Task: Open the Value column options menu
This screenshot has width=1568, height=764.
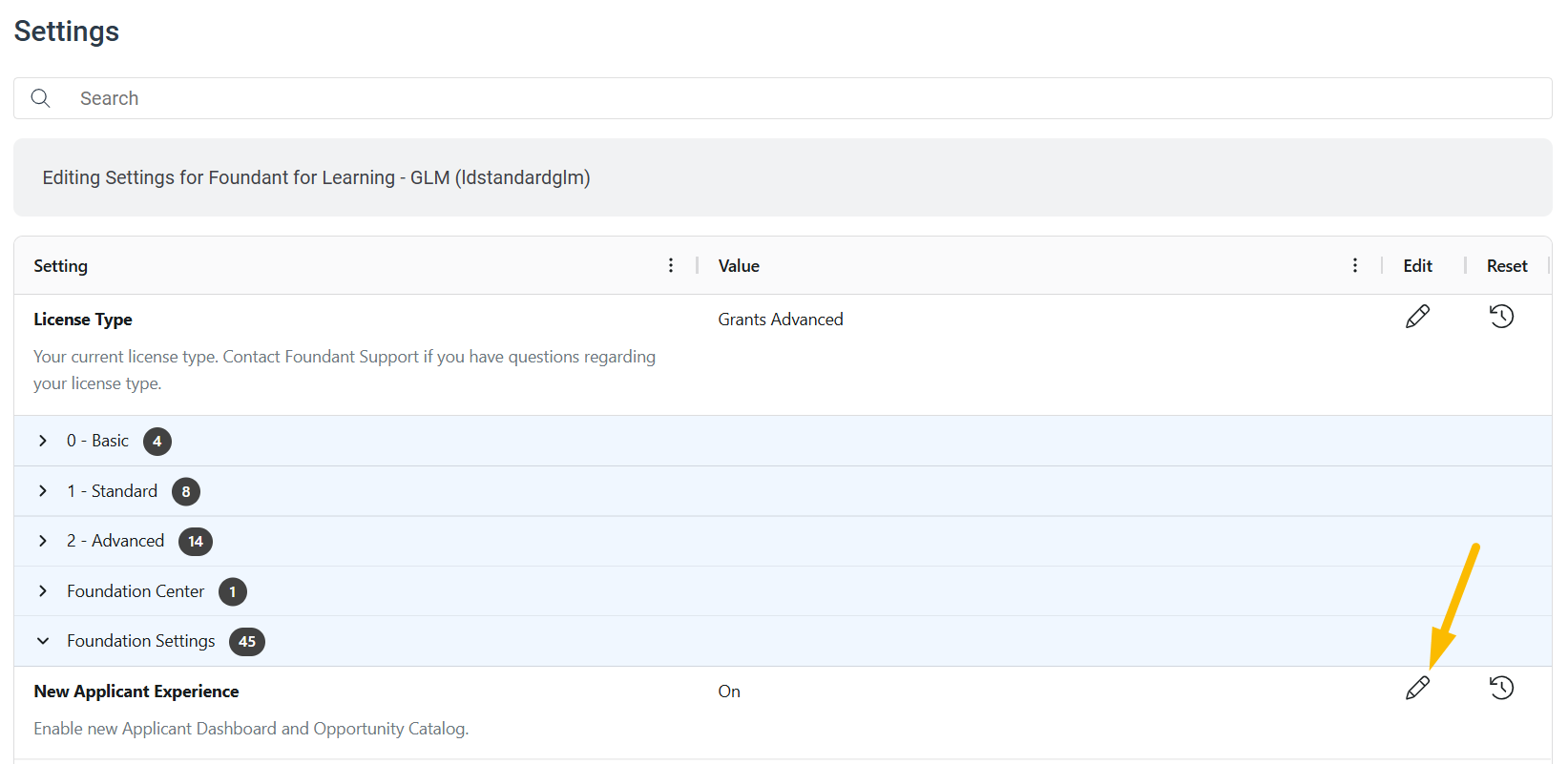Action: (x=1355, y=265)
